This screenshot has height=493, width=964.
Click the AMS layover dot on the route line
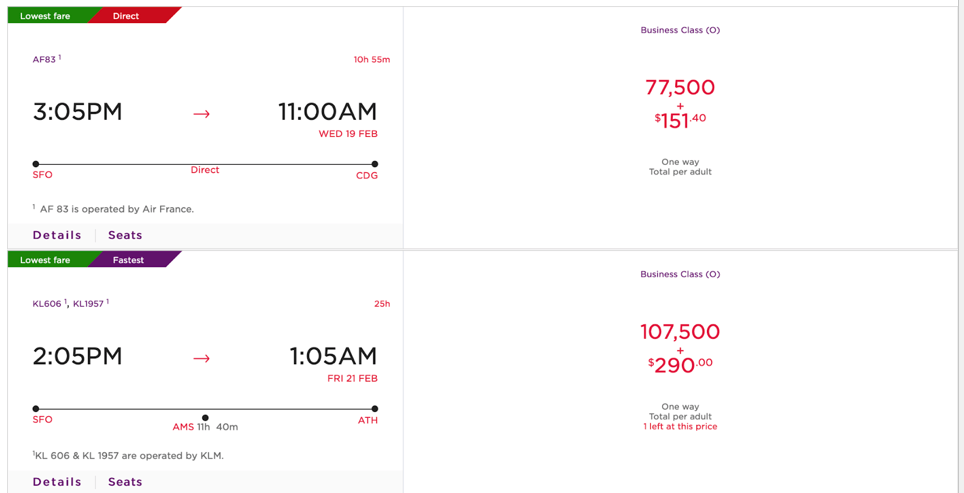[x=205, y=418]
